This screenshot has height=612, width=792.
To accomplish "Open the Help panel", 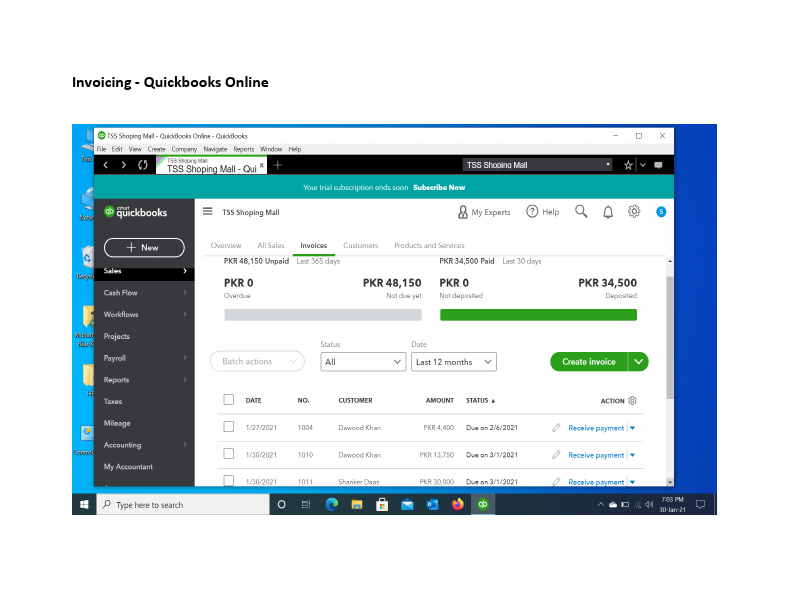I will tap(542, 212).
